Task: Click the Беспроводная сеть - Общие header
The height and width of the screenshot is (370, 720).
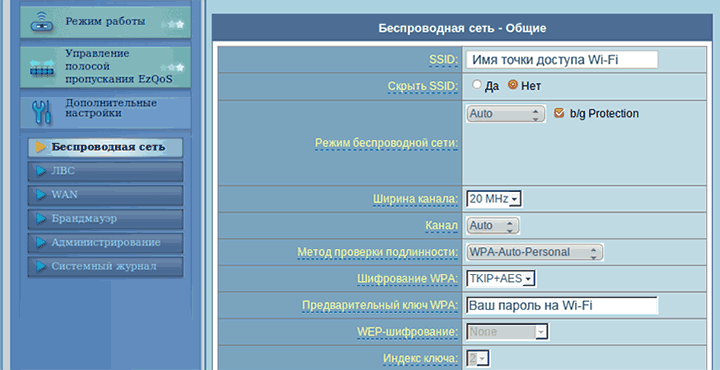Action: (462, 28)
